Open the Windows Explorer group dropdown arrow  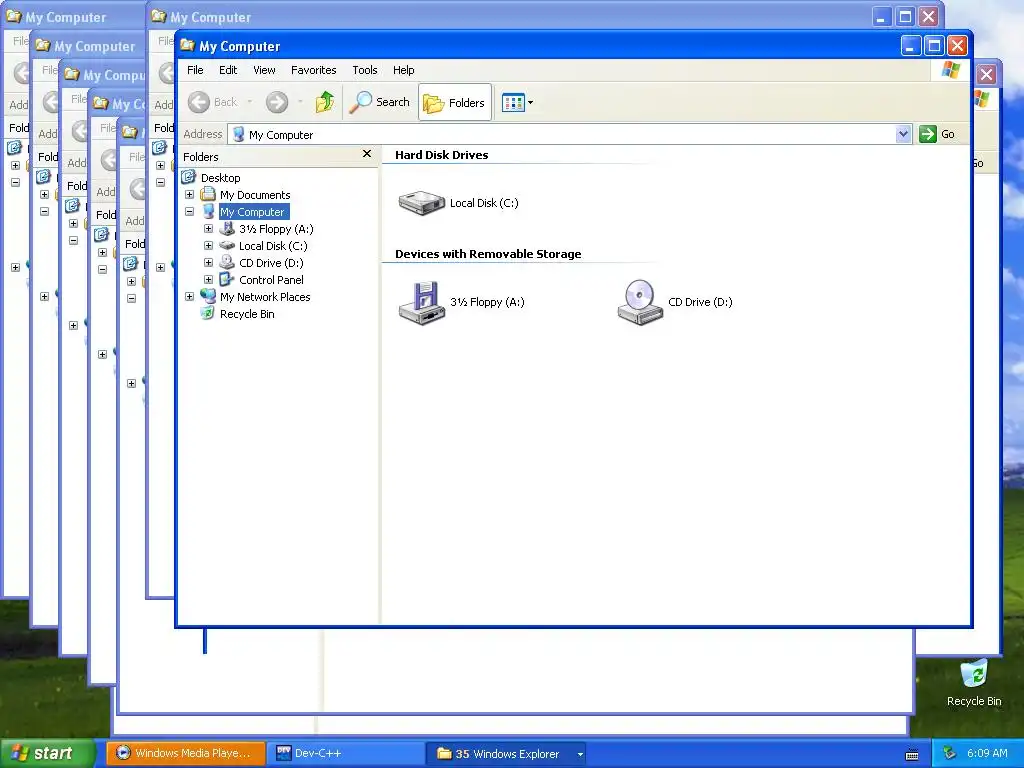tap(579, 754)
